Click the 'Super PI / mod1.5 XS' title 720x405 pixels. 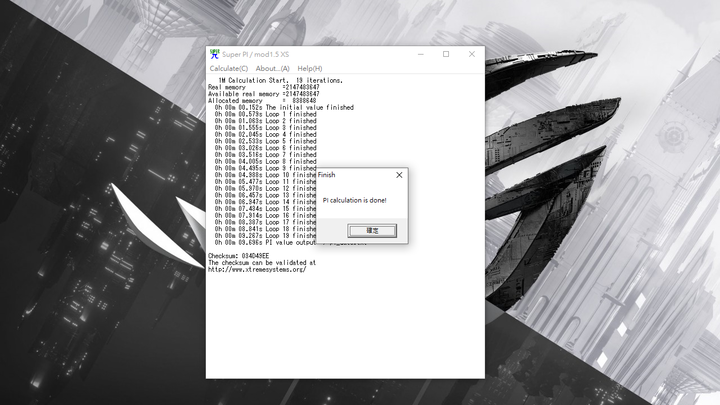coord(256,54)
